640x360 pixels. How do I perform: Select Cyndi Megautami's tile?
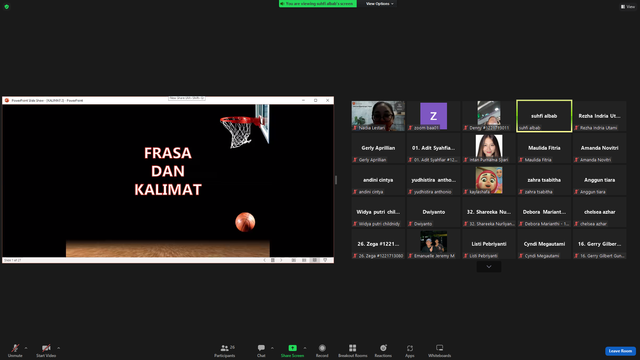click(x=544, y=244)
